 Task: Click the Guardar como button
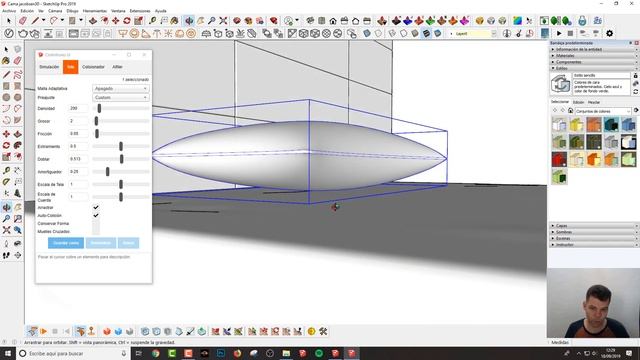66,243
